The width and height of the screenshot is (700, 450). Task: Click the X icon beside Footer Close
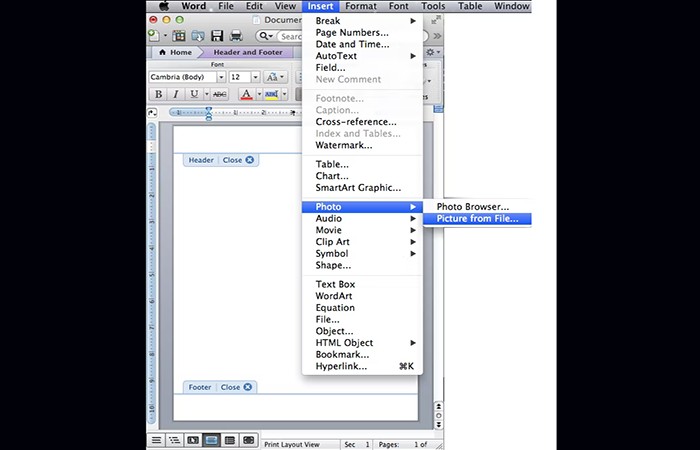(x=247, y=387)
